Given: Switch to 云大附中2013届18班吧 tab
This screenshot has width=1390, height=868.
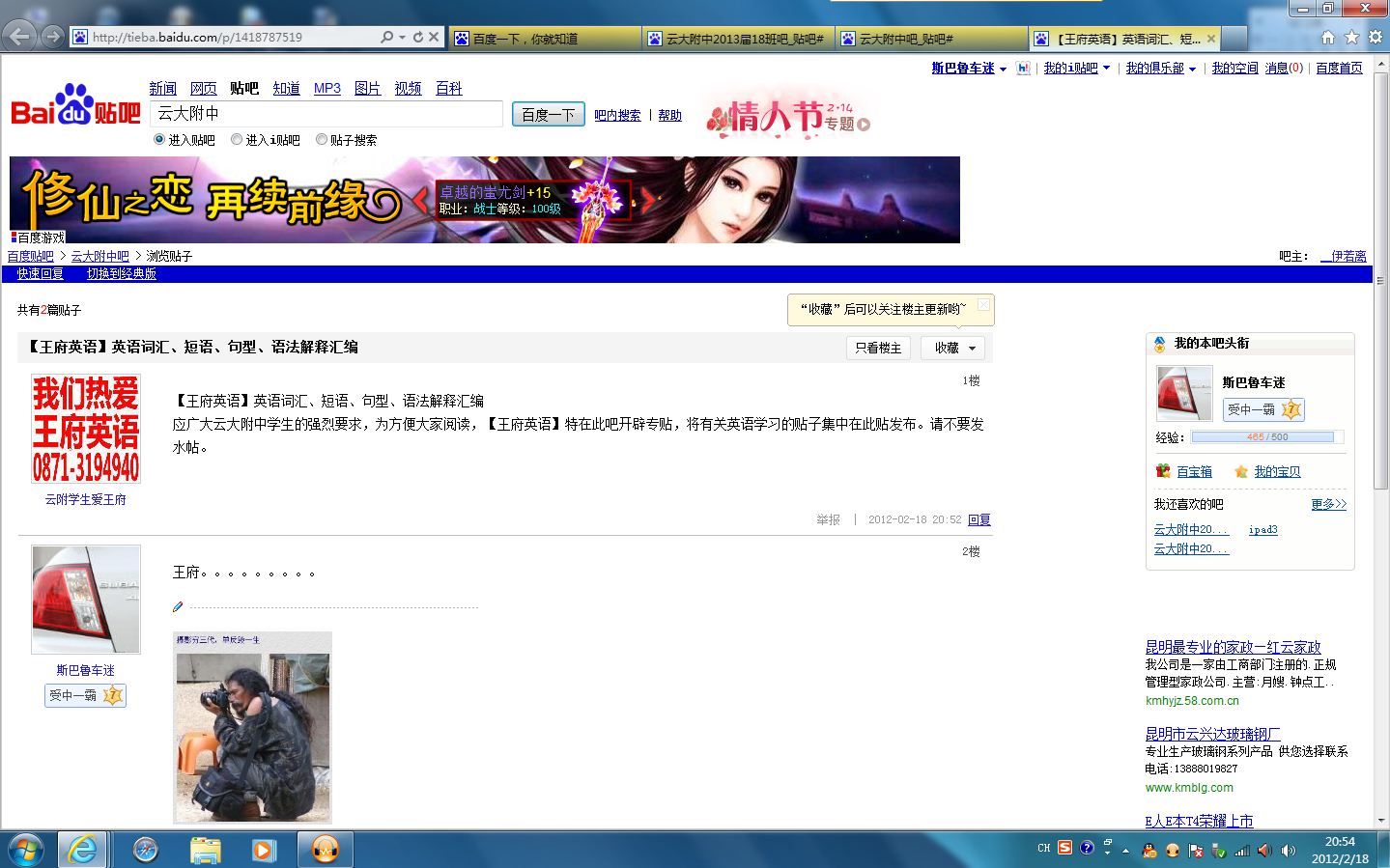Looking at the screenshot, I should 738,39.
